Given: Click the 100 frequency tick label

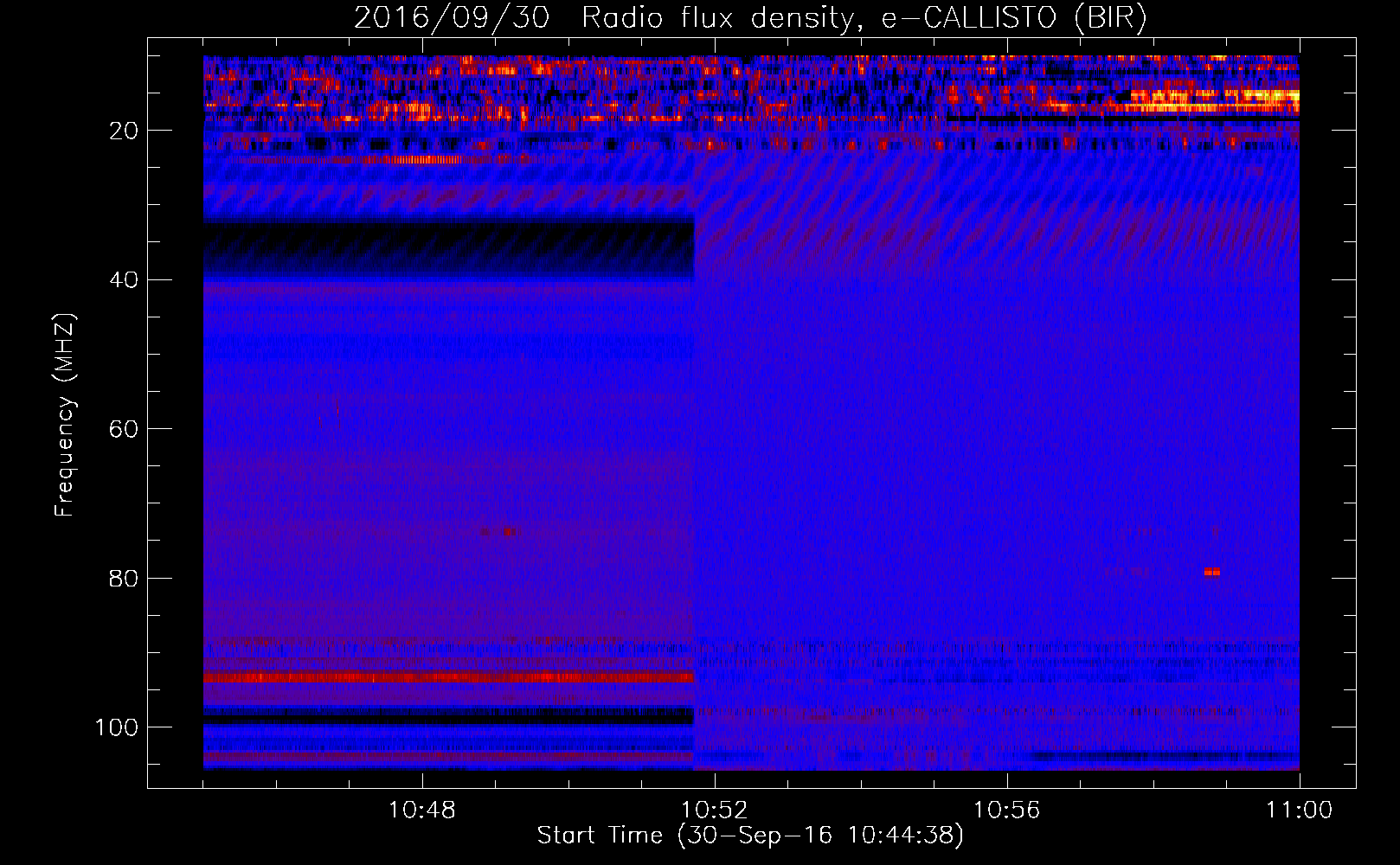Looking at the screenshot, I should pyautogui.click(x=117, y=727).
